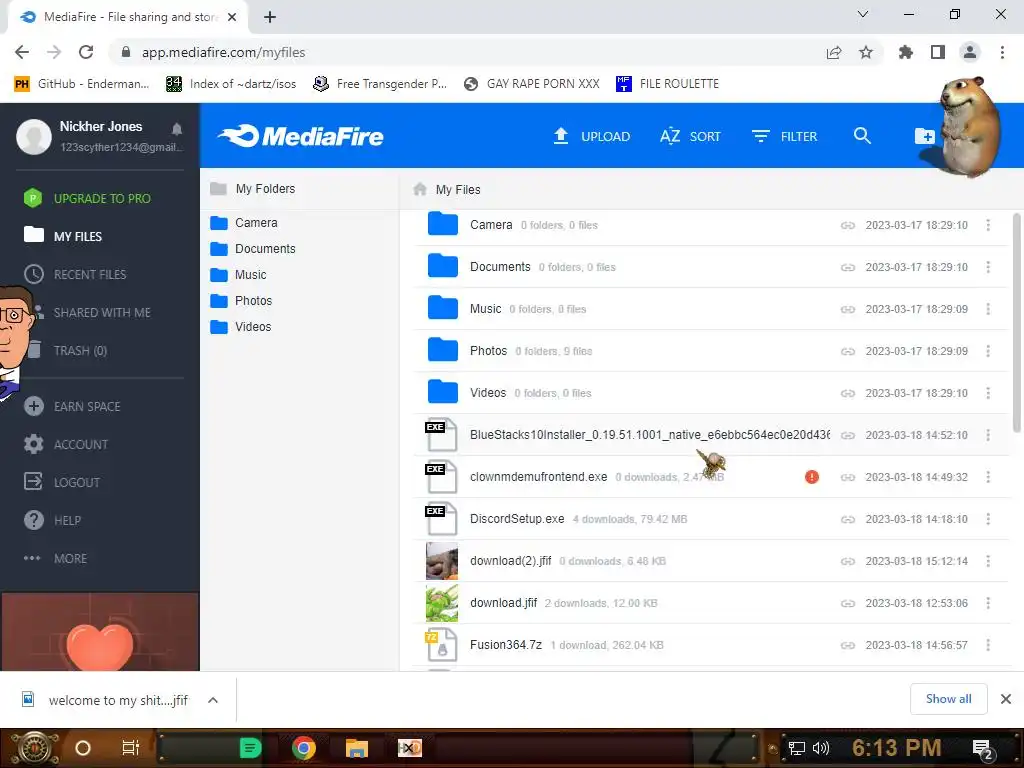The width and height of the screenshot is (1024, 768).
Task: Open GitHub - Enderman bookmark
Action: (x=82, y=84)
